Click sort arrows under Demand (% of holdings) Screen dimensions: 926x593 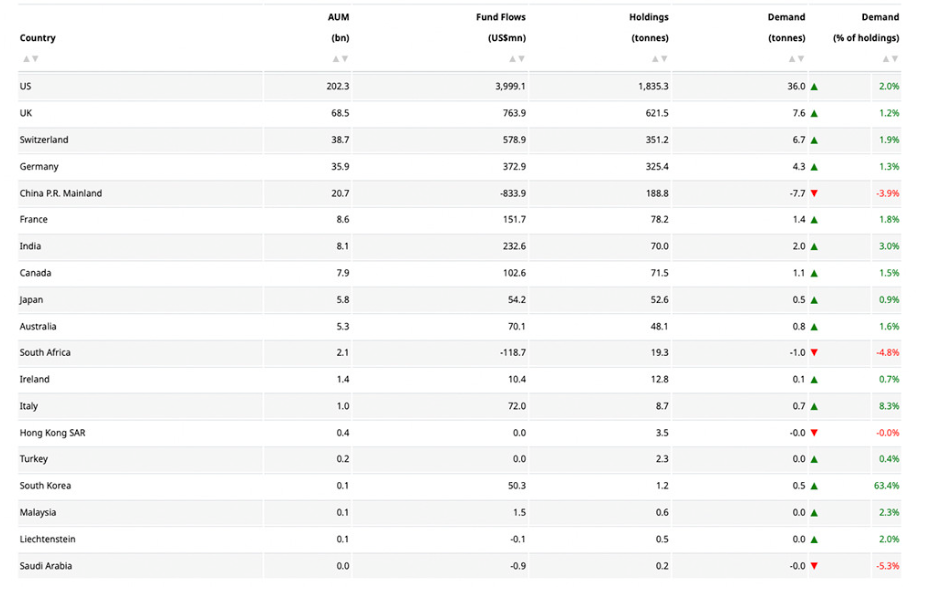[889, 59]
